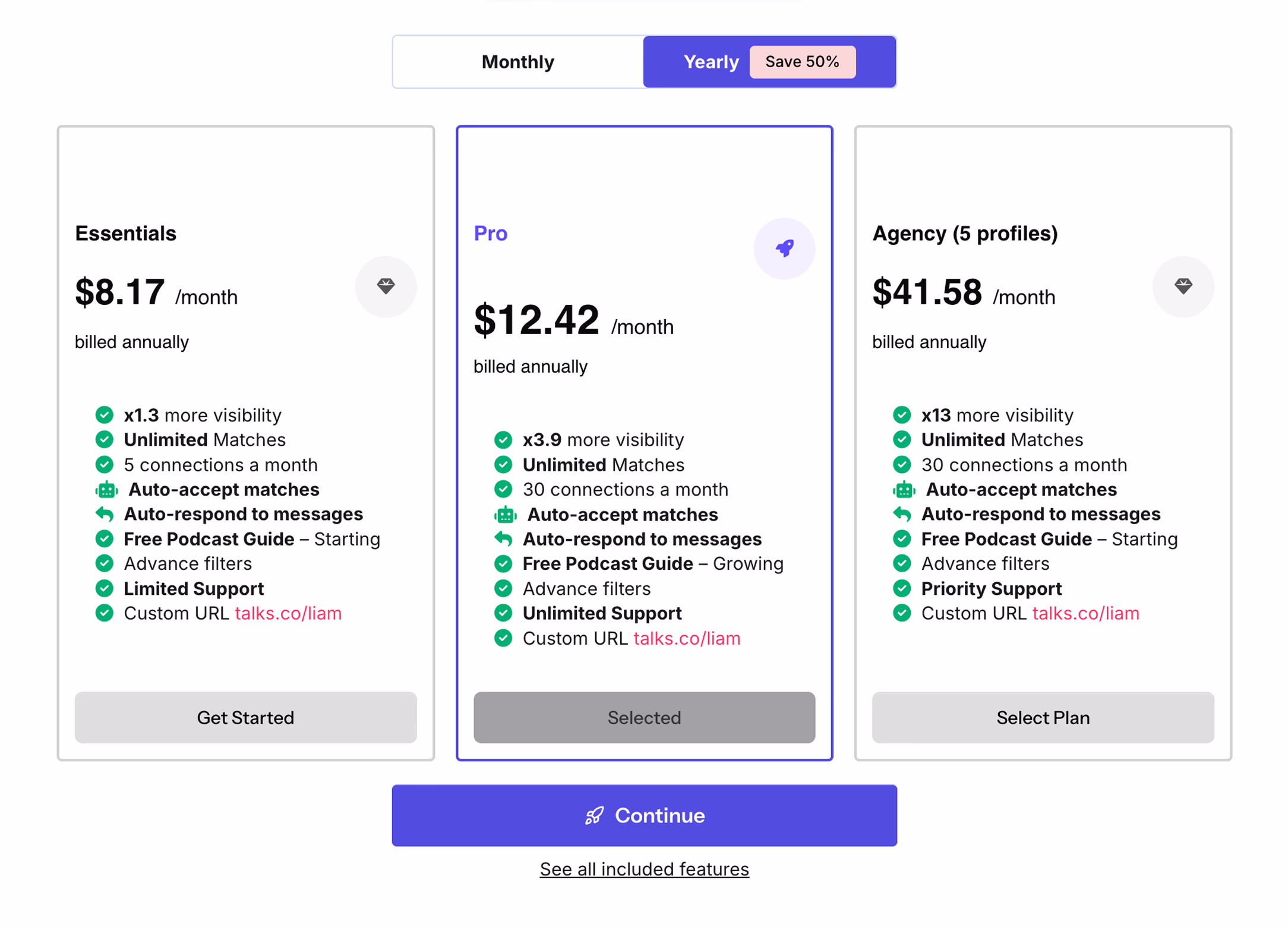Click the rocket icon on Continue button
Screen dimensions: 1288x927
coord(594,815)
